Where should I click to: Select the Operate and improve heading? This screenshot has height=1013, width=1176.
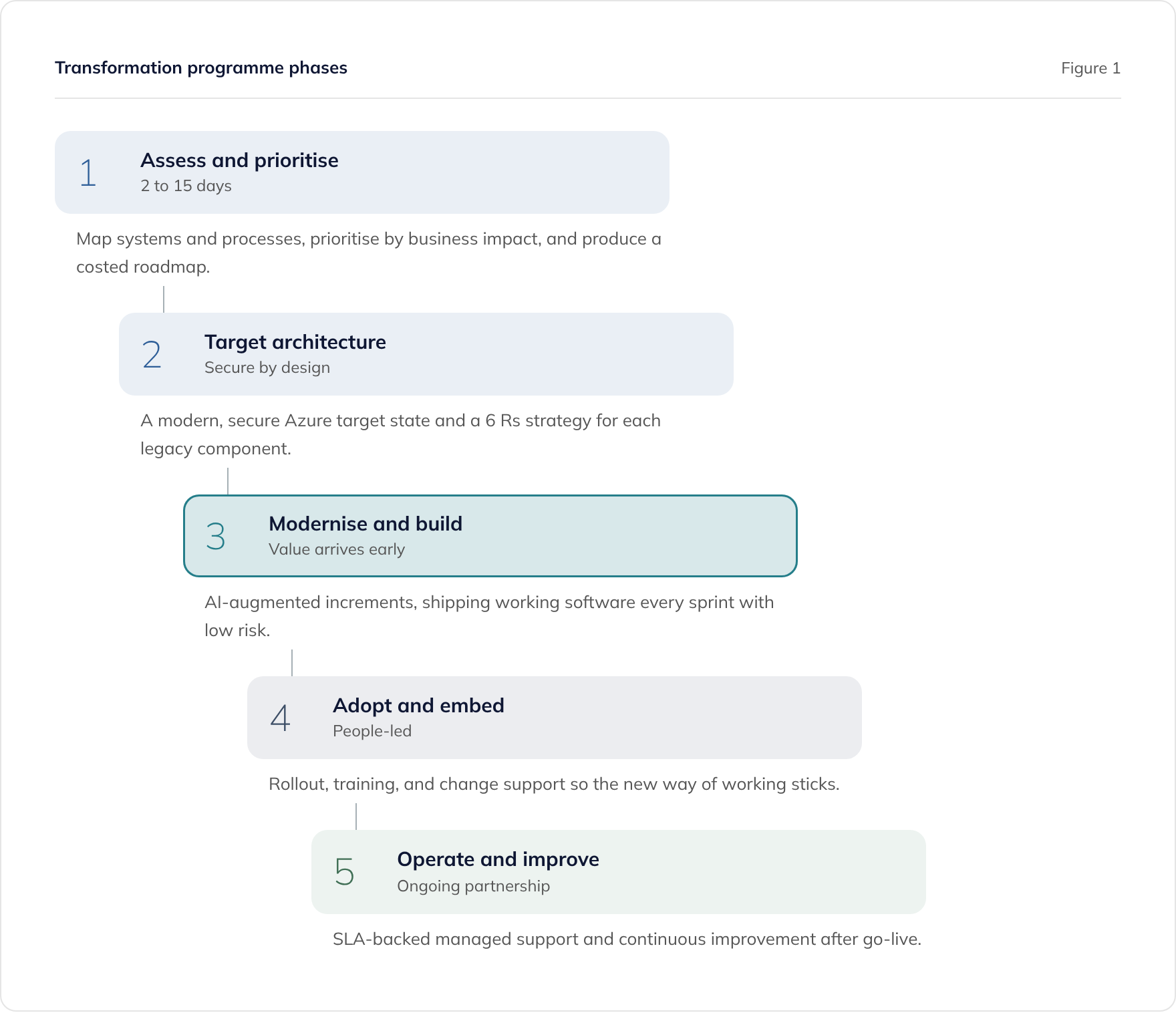coord(498,859)
